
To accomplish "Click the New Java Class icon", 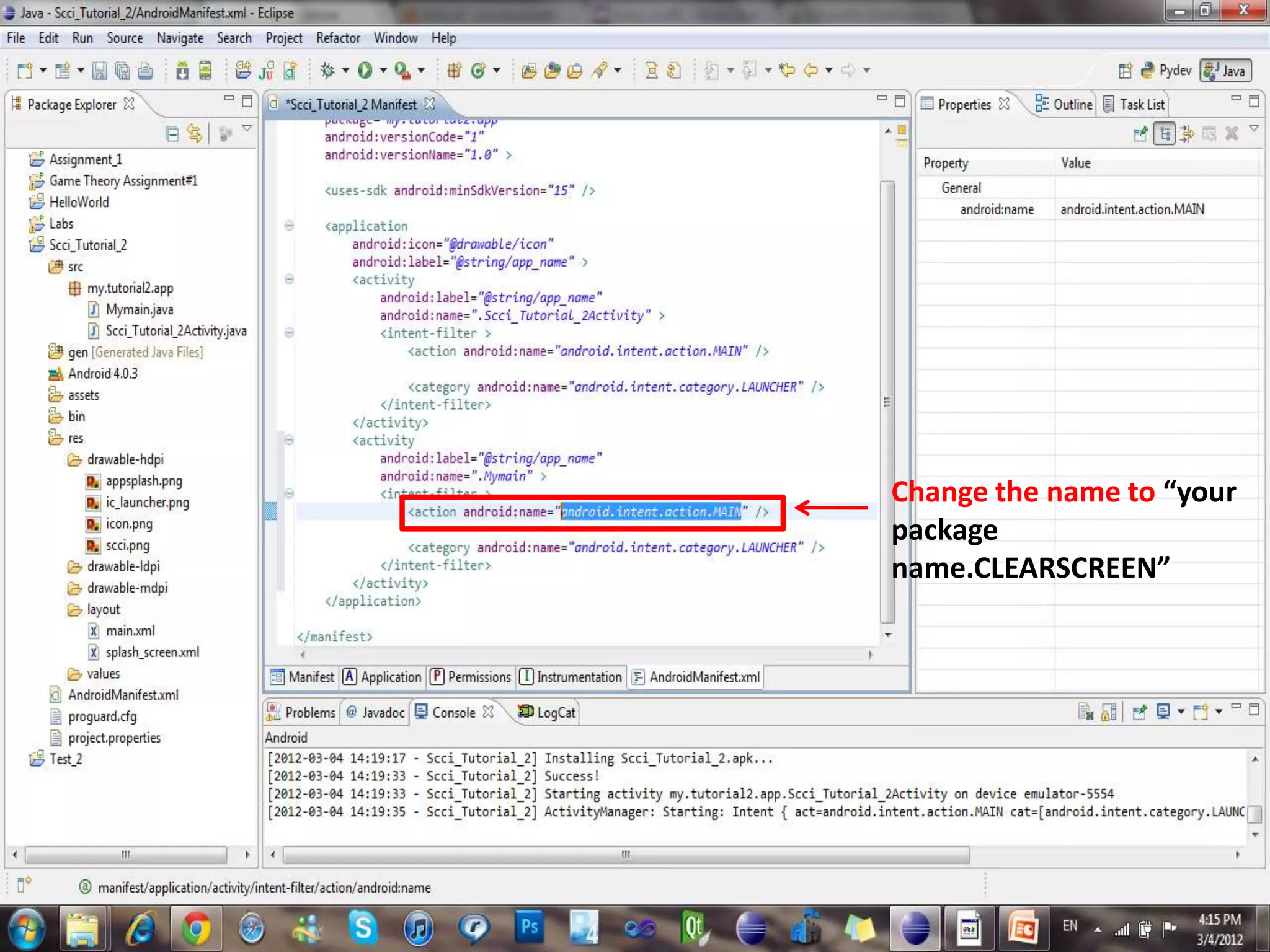I will pos(478,71).
